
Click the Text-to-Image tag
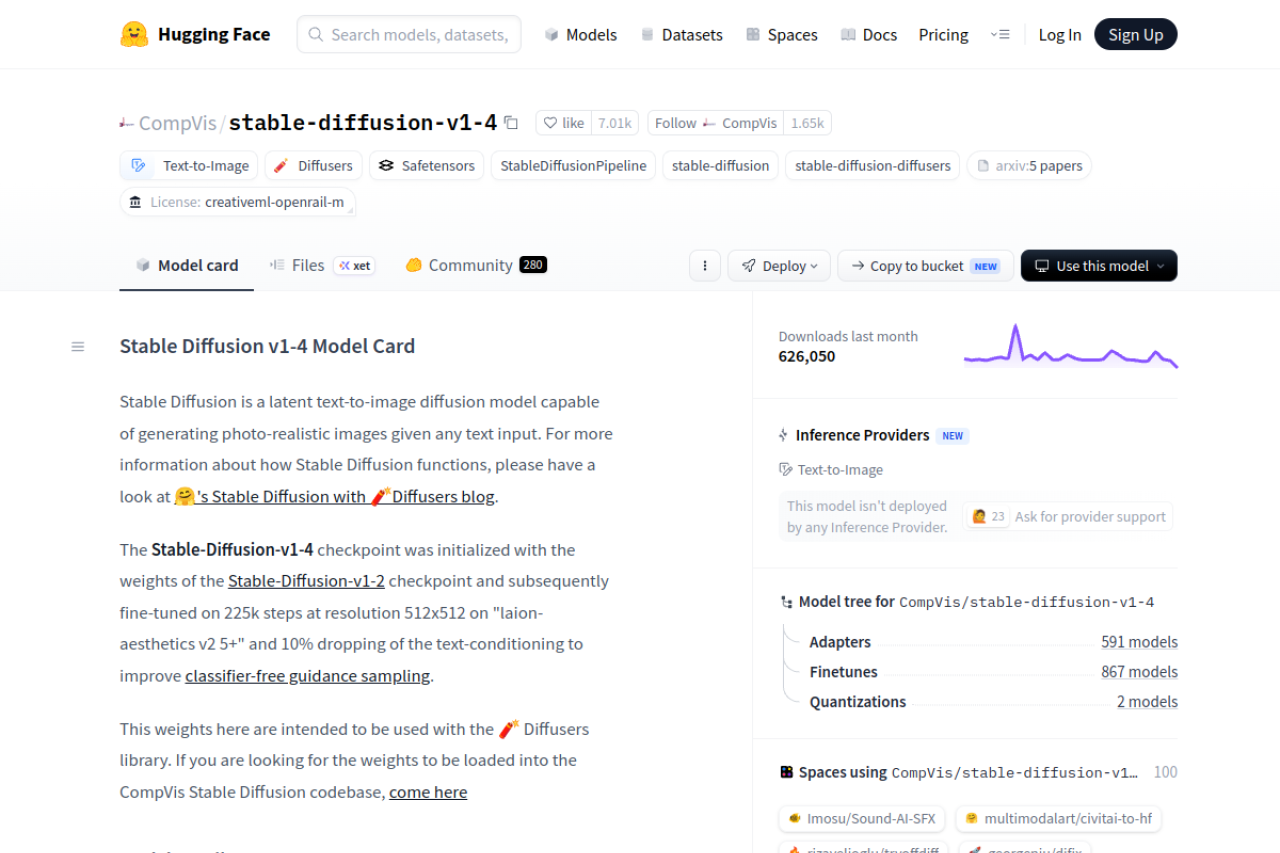(x=189, y=166)
